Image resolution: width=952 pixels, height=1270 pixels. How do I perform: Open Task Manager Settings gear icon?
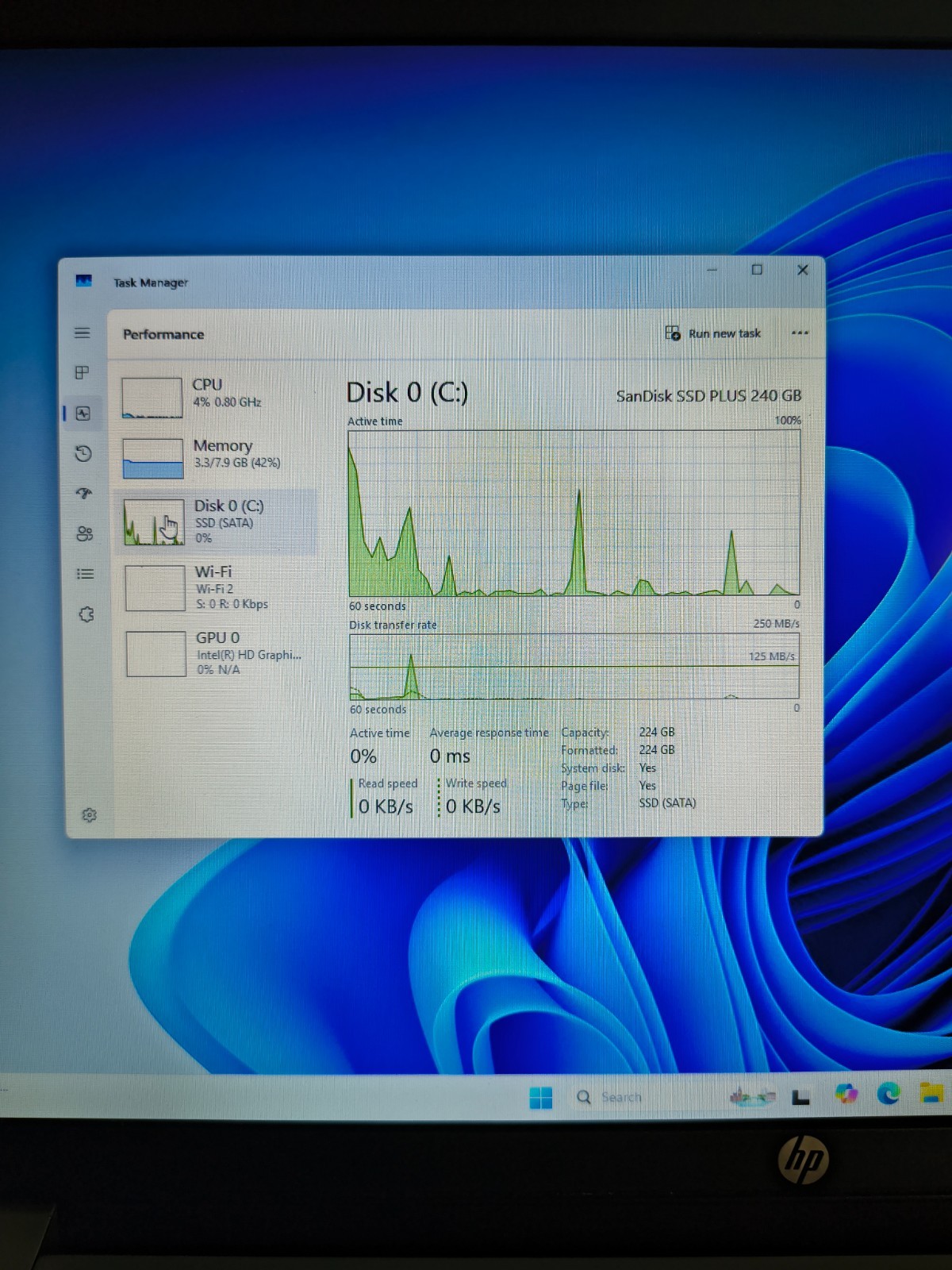click(89, 815)
